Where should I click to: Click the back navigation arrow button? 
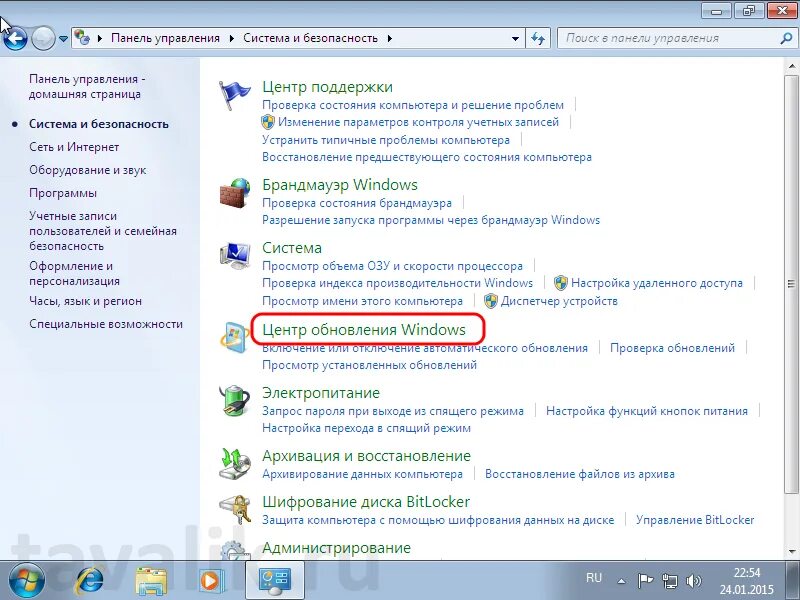pyautogui.click(x=14, y=38)
